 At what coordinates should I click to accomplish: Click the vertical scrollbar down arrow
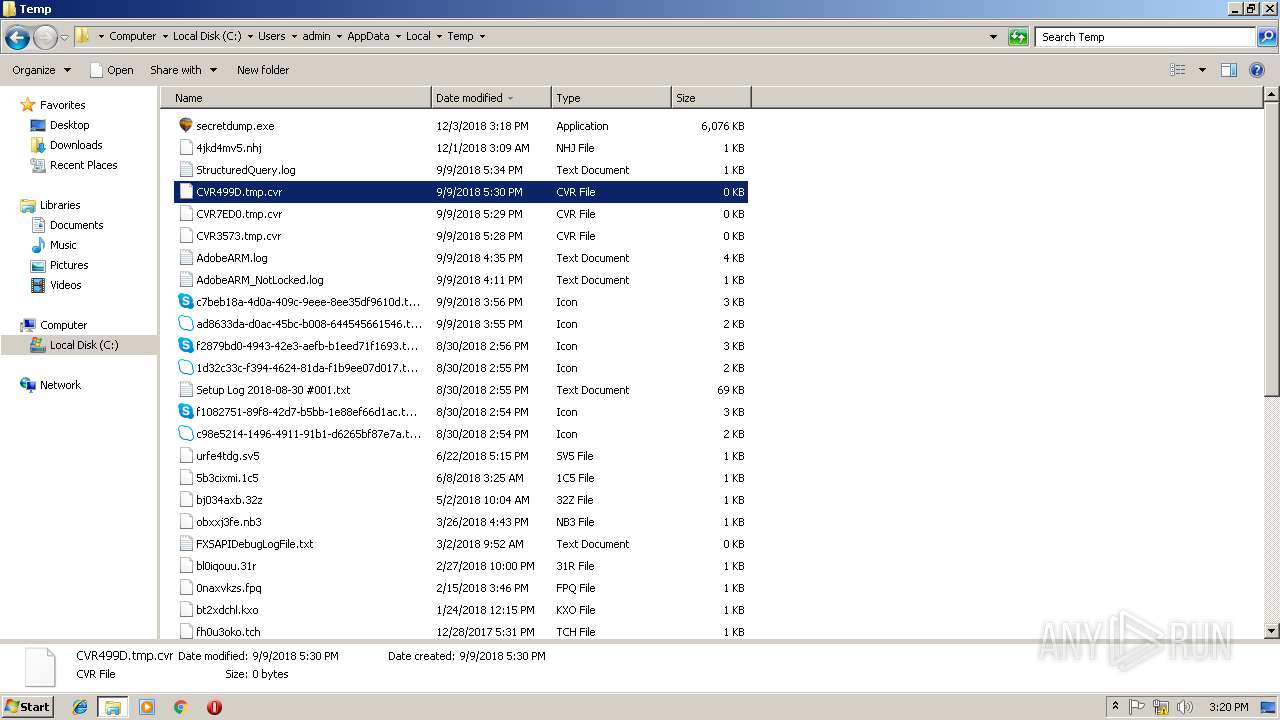(1272, 631)
